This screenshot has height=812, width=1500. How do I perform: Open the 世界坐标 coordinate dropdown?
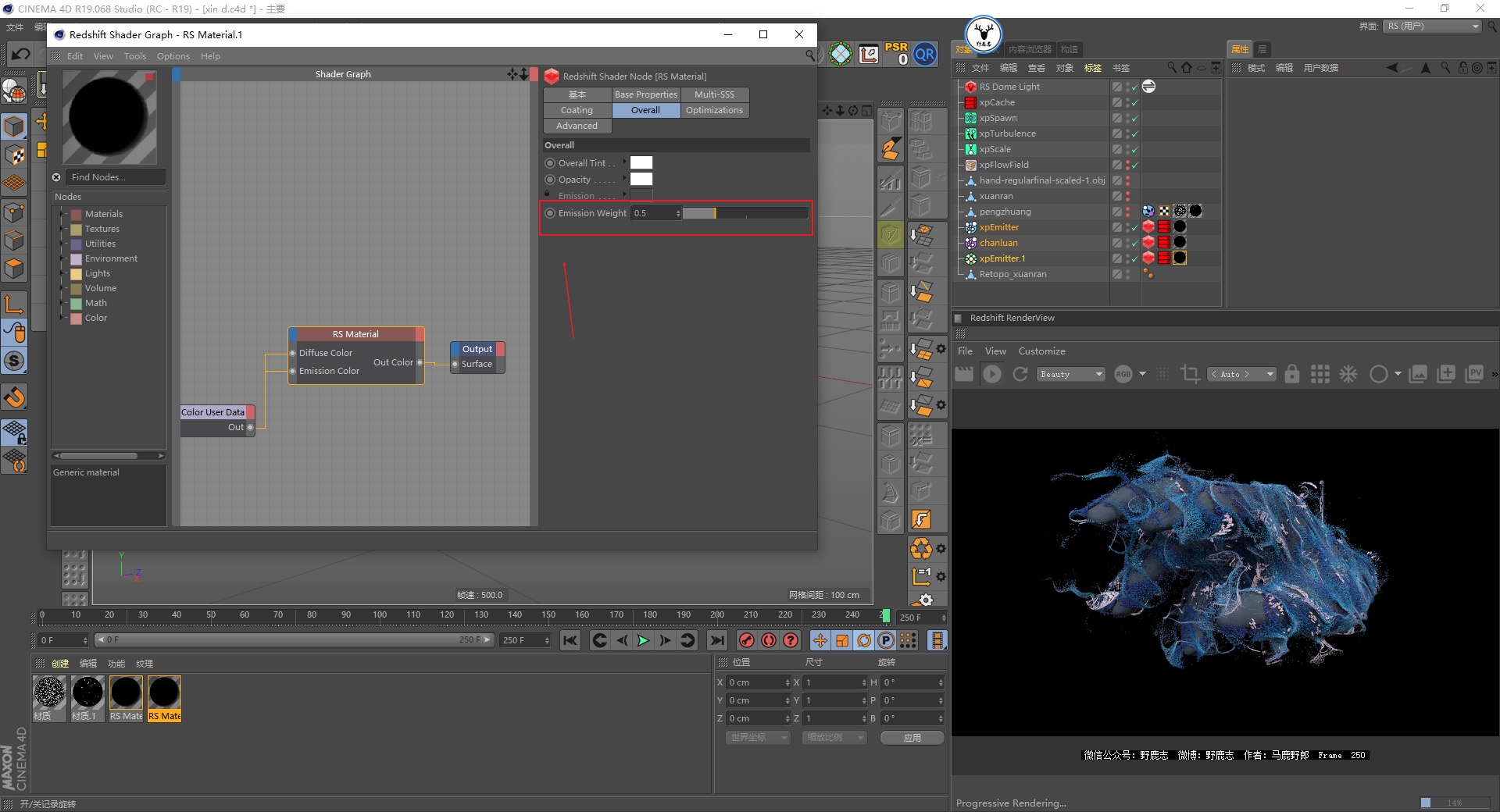coord(758,737)
